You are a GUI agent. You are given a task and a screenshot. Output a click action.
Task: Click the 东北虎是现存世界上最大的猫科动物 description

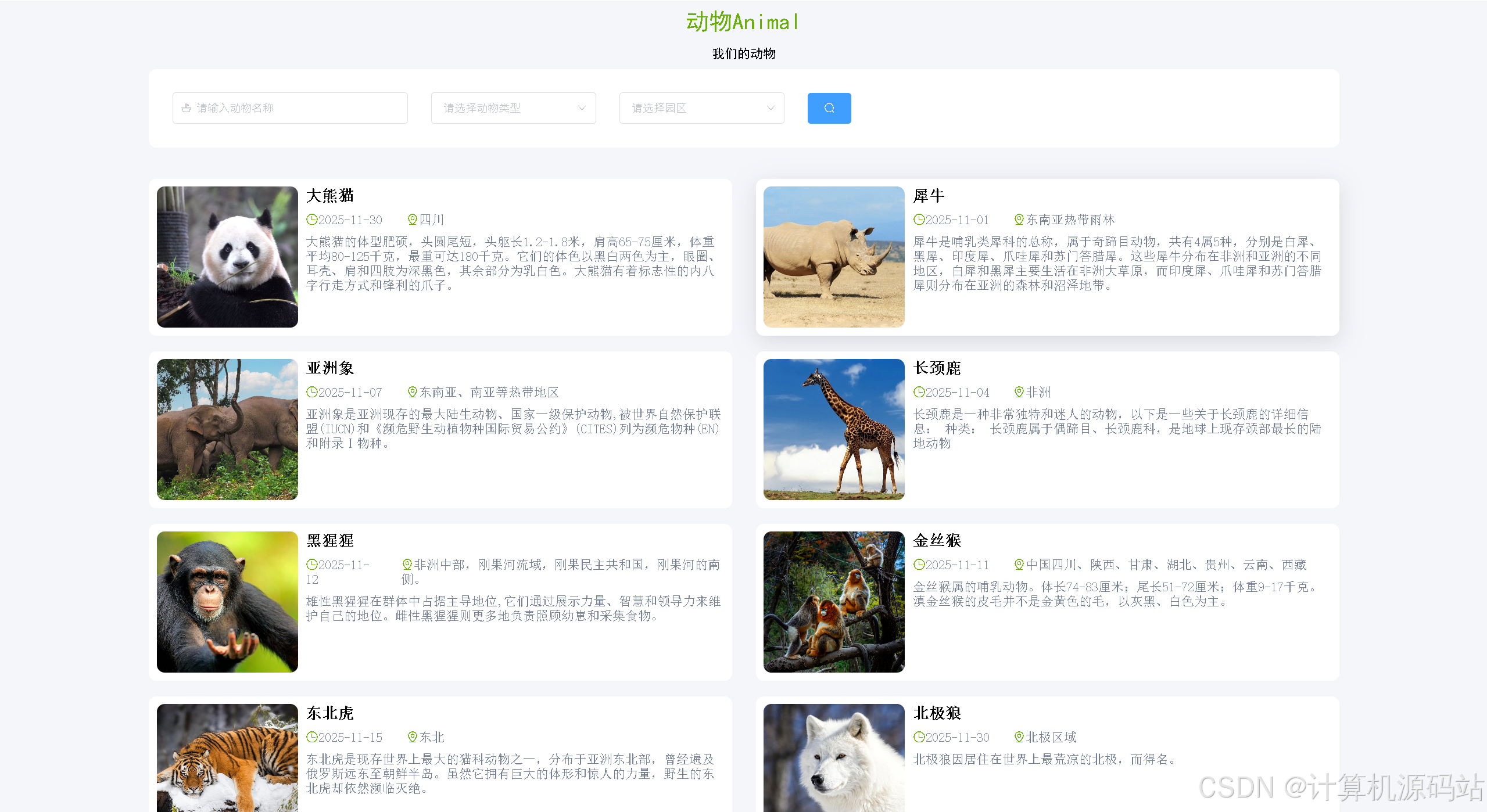coord(511,774)
